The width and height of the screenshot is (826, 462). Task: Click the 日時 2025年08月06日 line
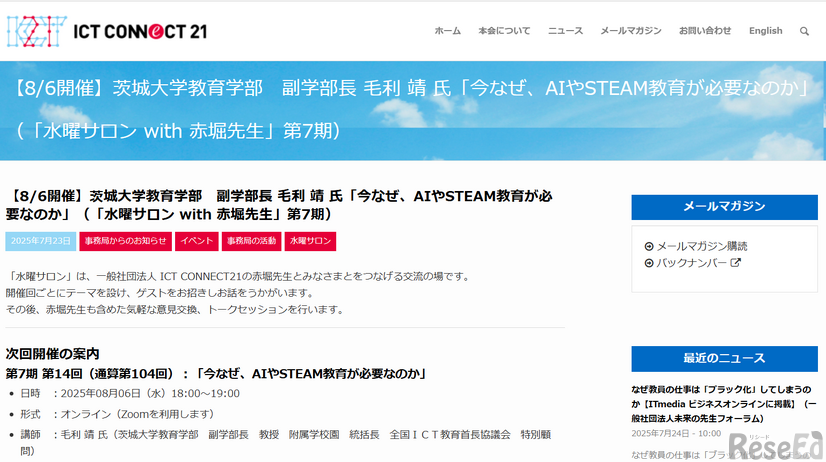(130, 394)
